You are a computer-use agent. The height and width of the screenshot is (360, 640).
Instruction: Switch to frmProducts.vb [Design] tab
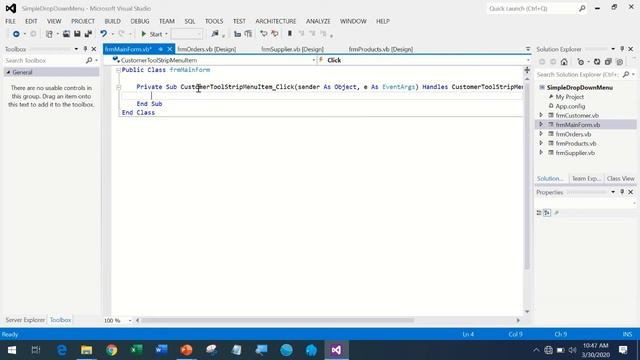pos(381,49)
